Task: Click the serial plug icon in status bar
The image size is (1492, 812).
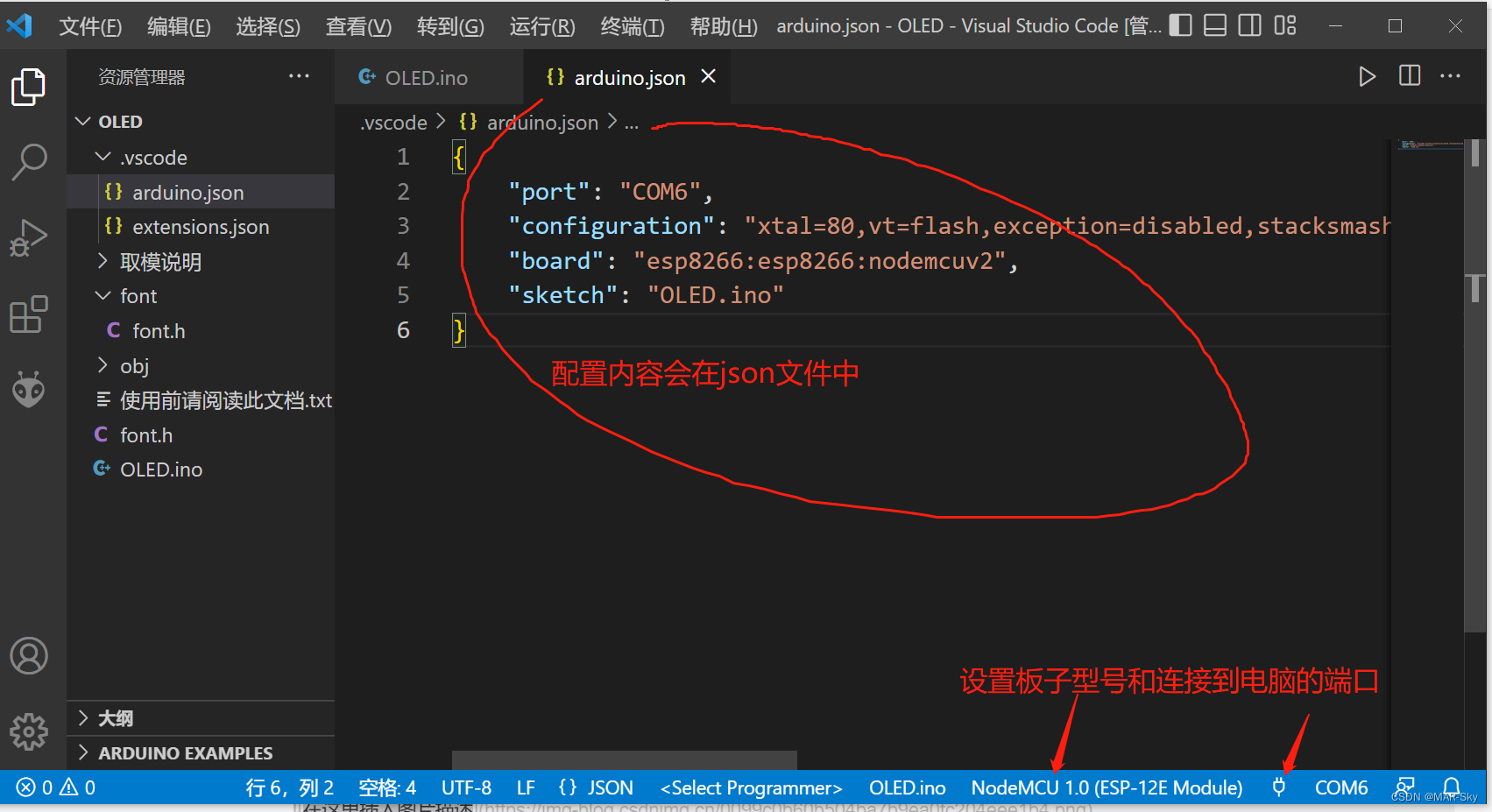Action: pyautogui.click(x=1278, y=787)
